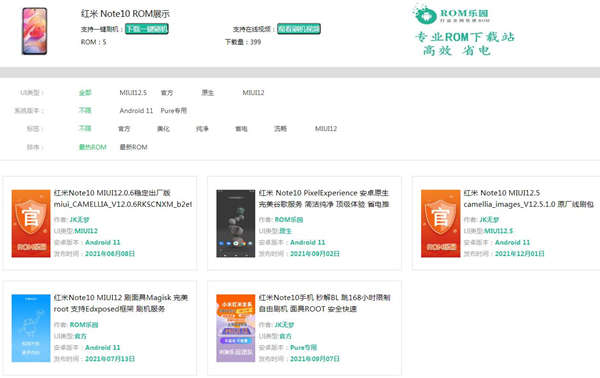The height and width of the screenshot is (378, 600).
Task: Click the date 2021年12月01日
Action: pos(520,254)
